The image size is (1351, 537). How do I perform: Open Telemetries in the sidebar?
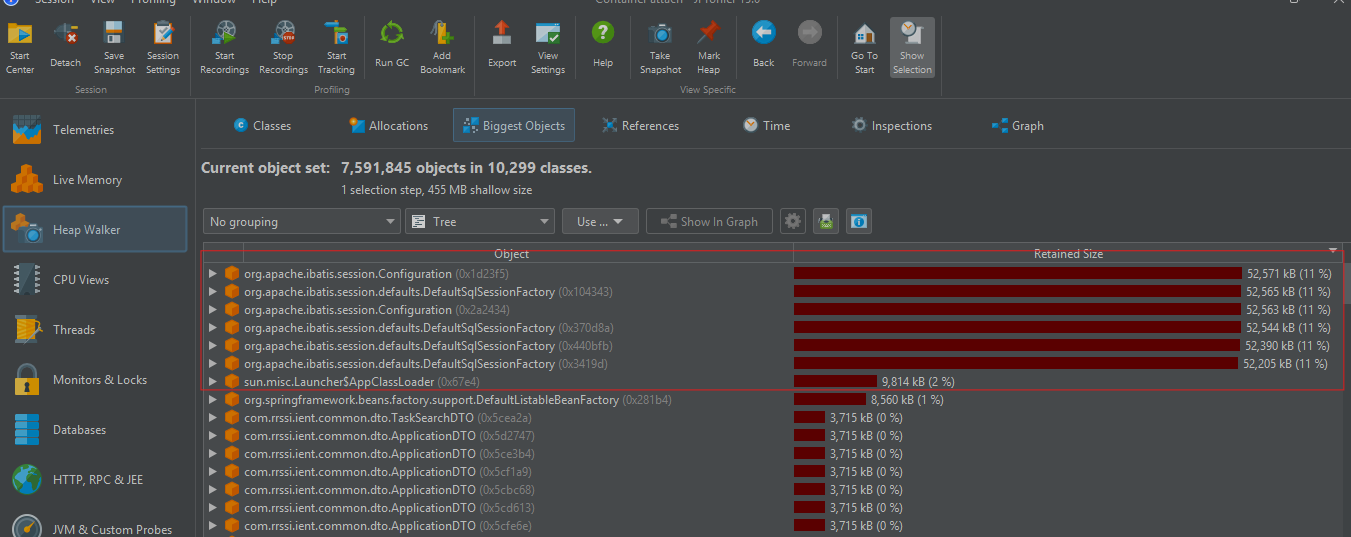click(x=95, y=130)
